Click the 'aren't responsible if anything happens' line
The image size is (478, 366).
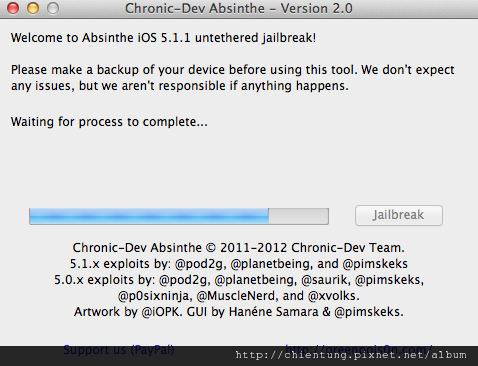(180, 86)
